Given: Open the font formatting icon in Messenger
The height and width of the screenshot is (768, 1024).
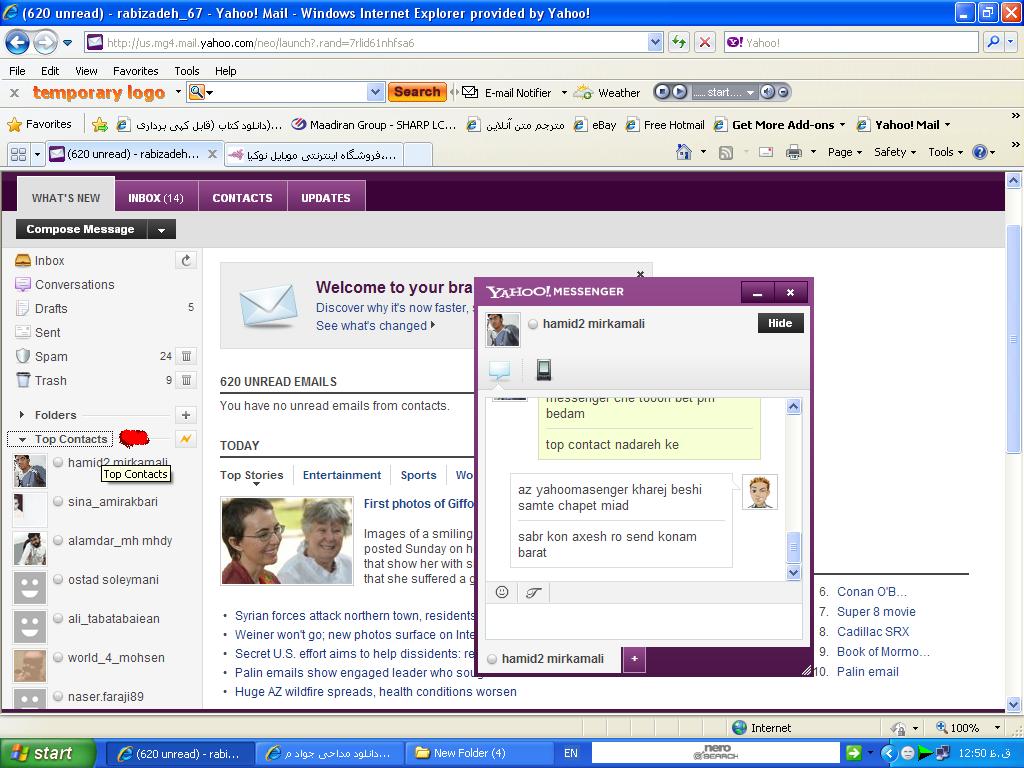Looking at the screenshot, I should 533,592.
